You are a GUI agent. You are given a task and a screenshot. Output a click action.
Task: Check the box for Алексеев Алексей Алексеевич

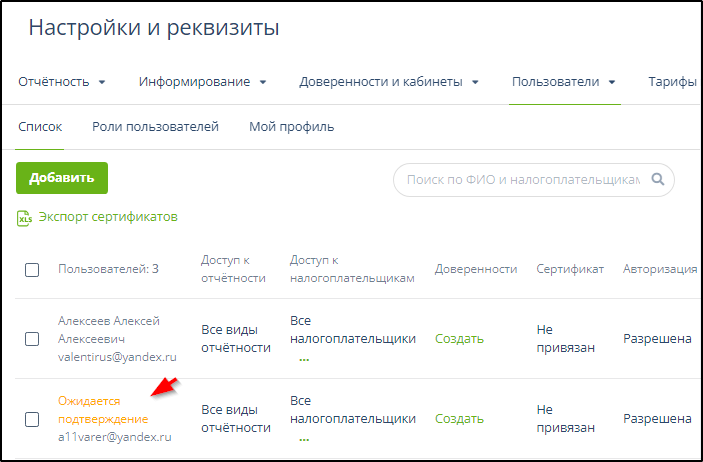point(32,338)
